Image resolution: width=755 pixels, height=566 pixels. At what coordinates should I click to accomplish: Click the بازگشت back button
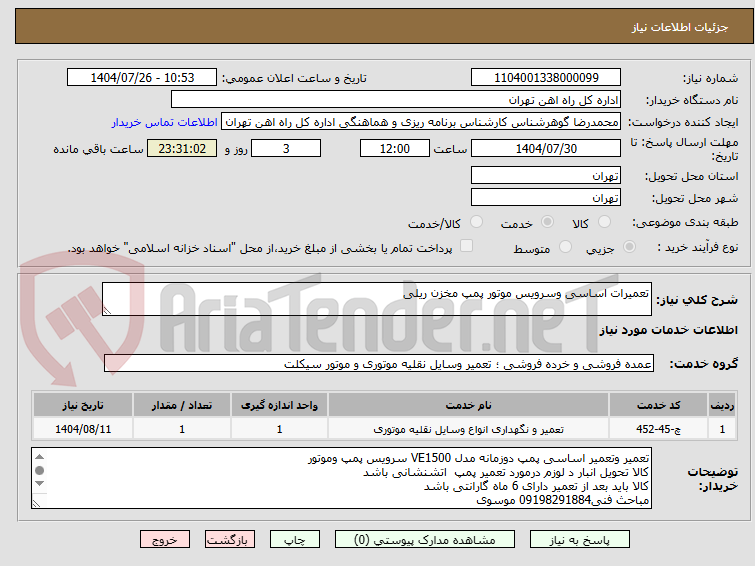[229, 540]
